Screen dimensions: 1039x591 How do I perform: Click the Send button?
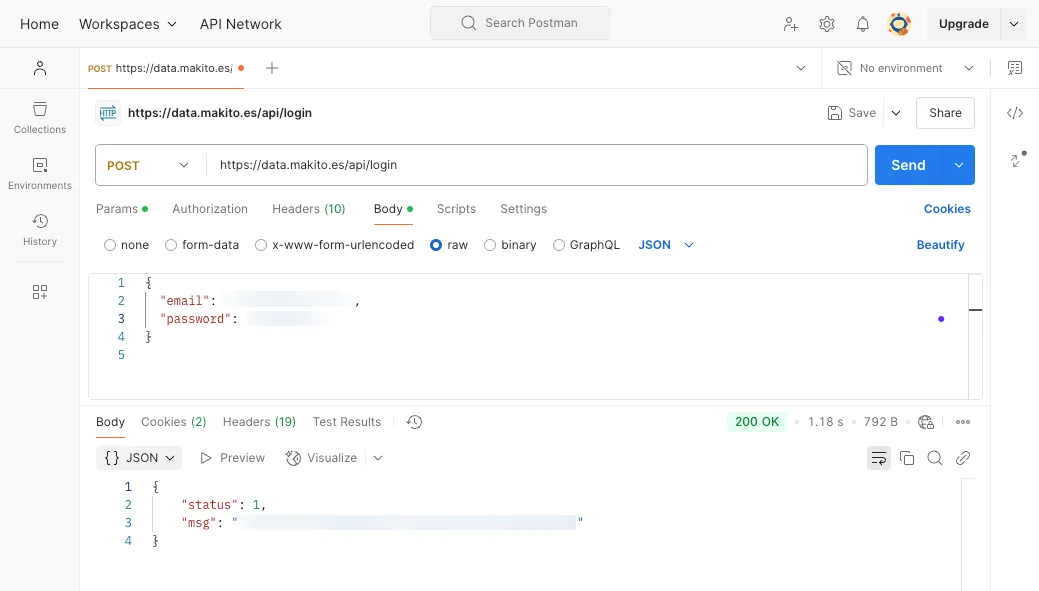click(907, 164)
